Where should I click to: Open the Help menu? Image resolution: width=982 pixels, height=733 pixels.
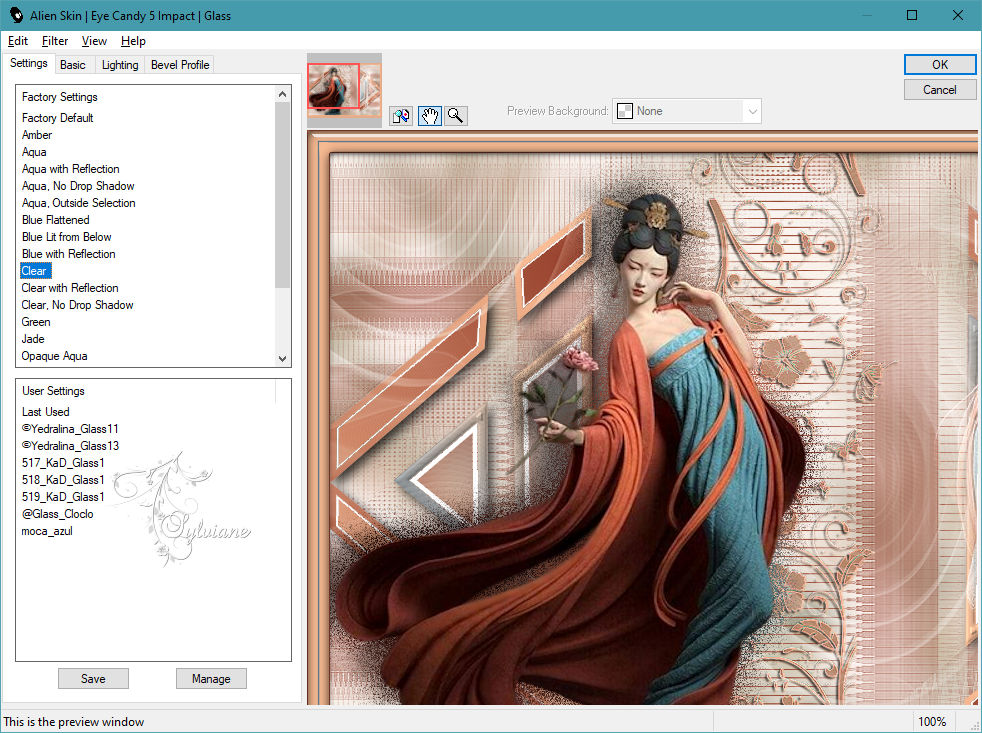click(x=133, y=41)
